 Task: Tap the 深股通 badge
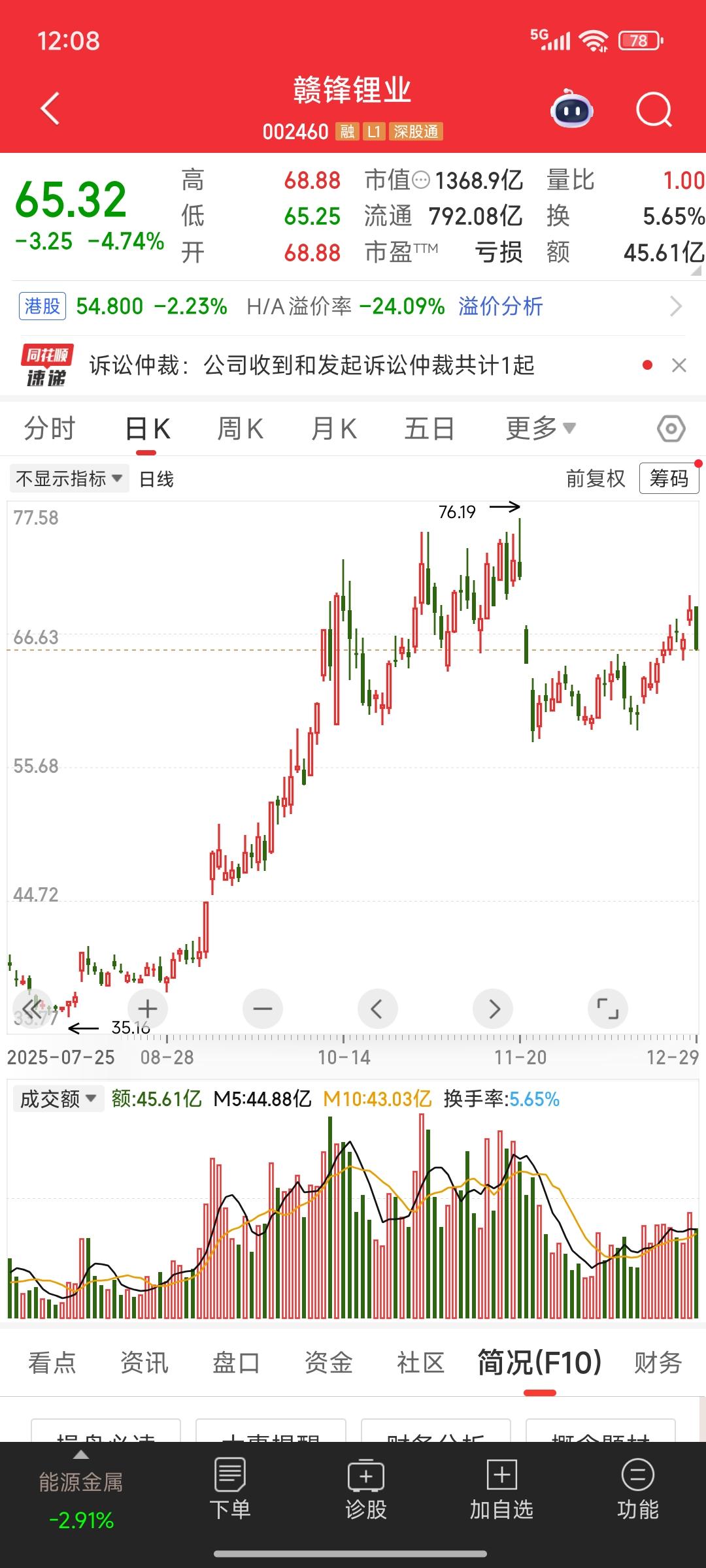[416, 132]
